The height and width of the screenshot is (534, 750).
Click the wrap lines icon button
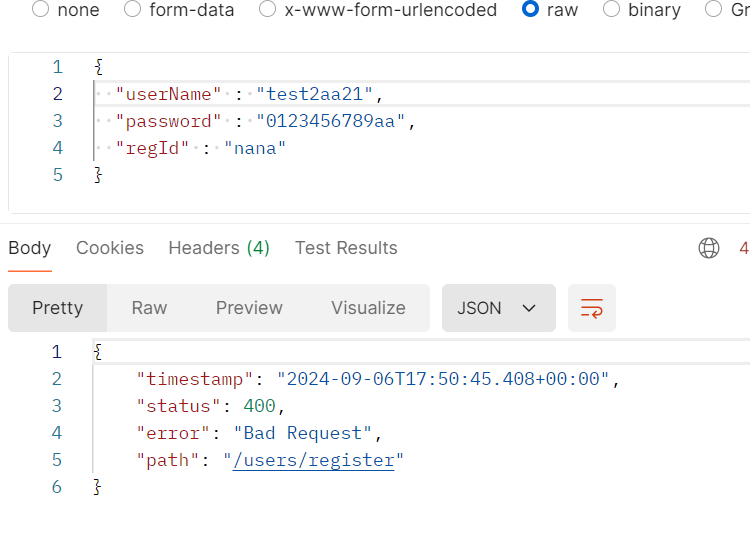[591, 308]
